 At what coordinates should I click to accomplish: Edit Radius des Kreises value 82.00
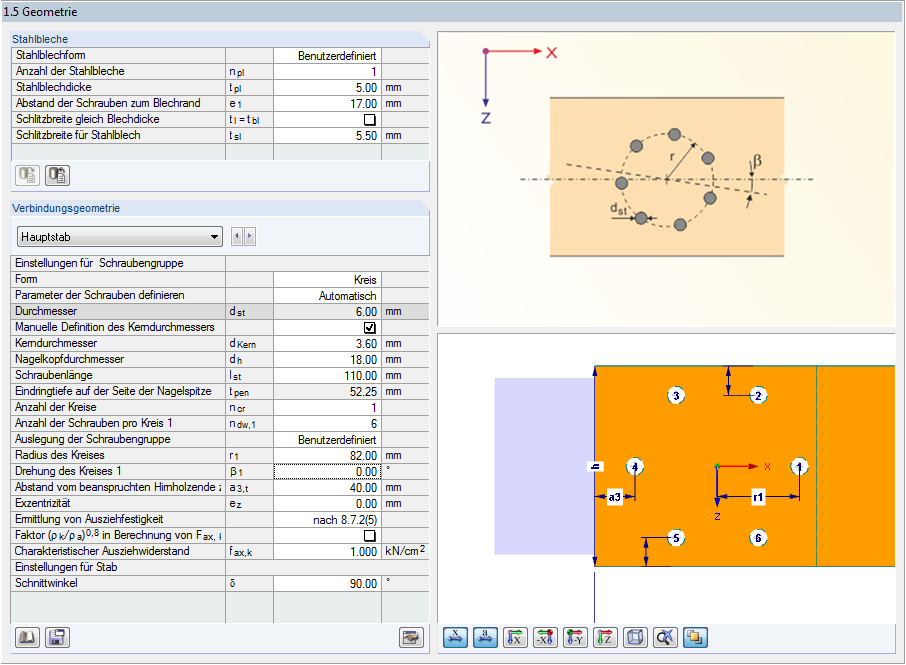327,456
